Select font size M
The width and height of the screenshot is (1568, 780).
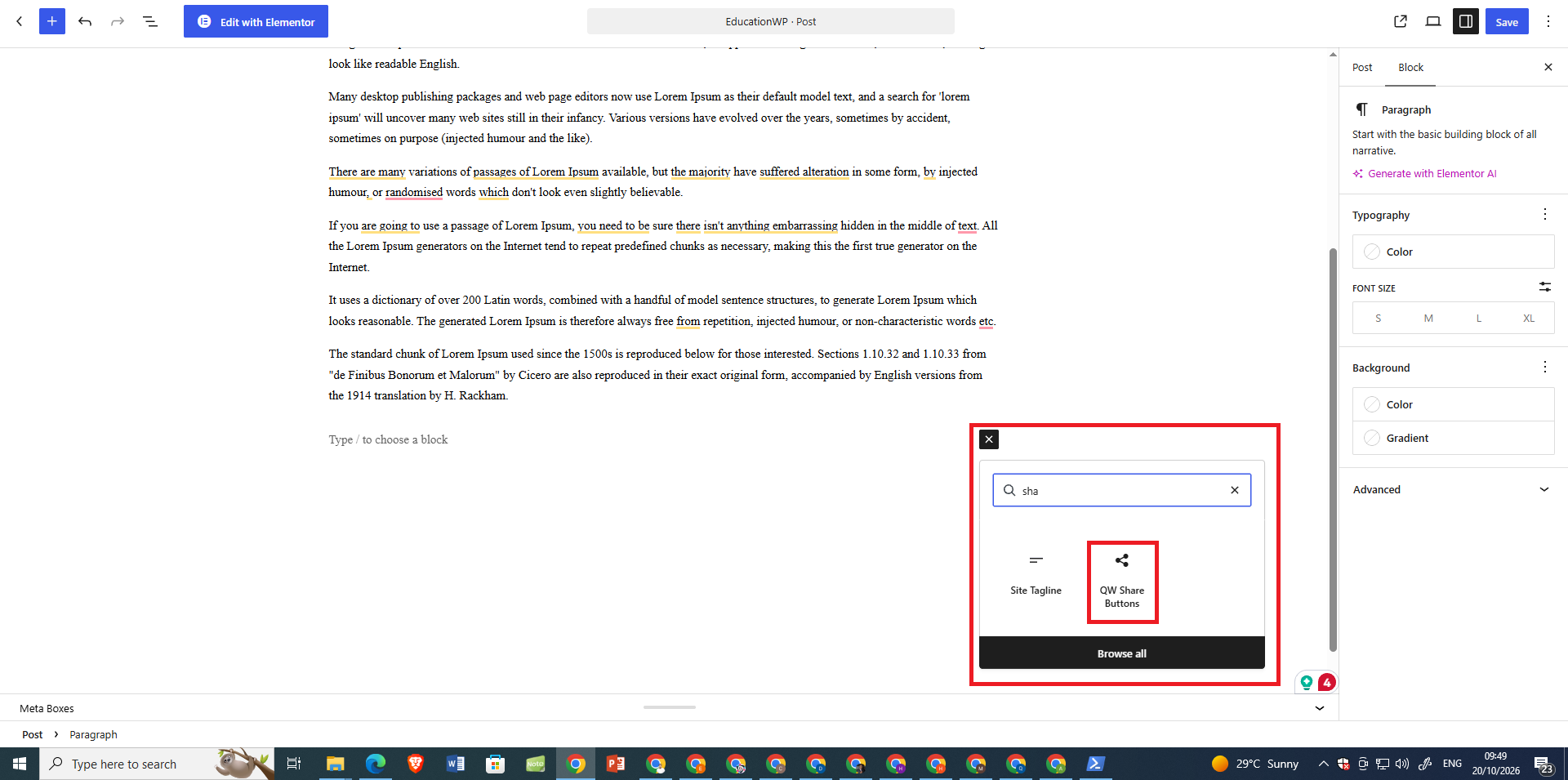[1428, 318]
